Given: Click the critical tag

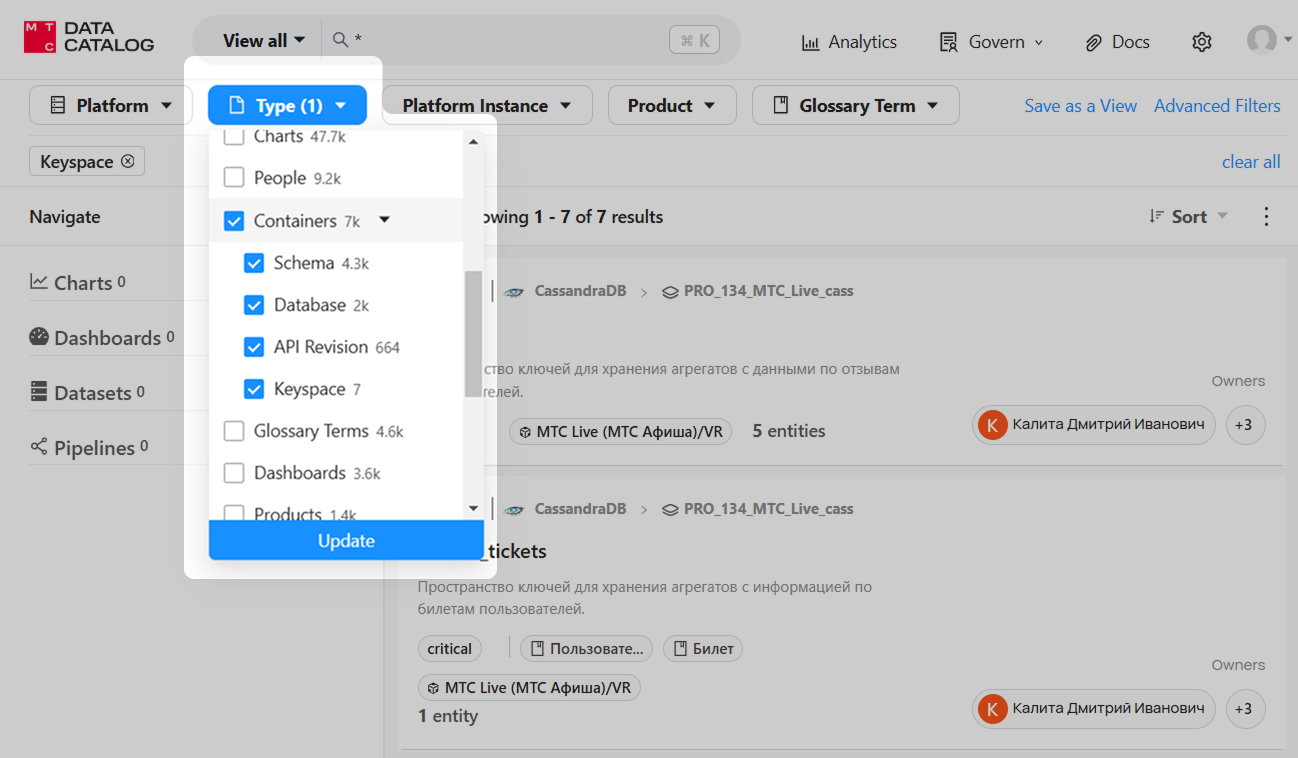Looking at the screenshot, I should (450, 649).
